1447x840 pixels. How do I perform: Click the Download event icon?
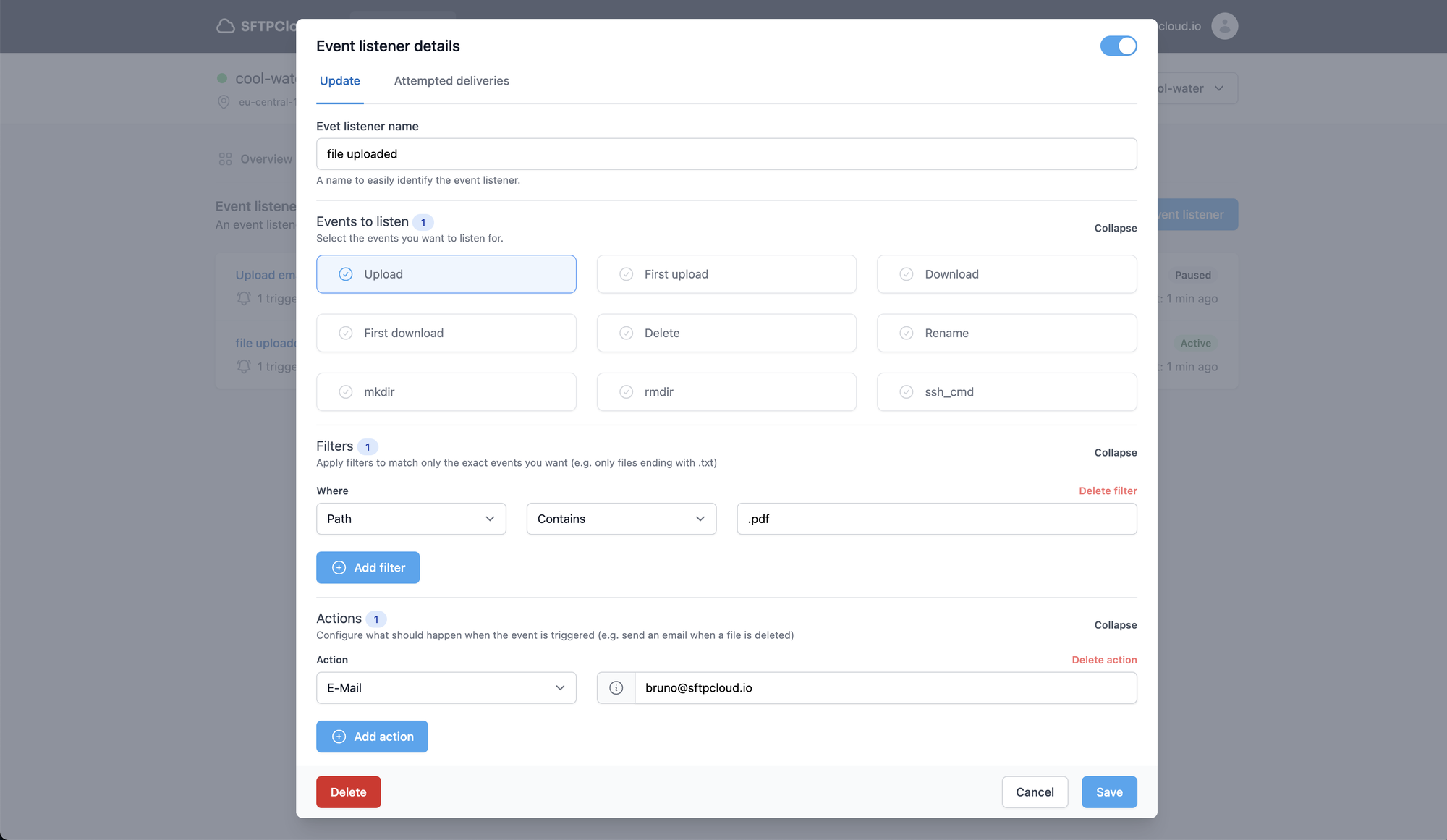[906, 274]
